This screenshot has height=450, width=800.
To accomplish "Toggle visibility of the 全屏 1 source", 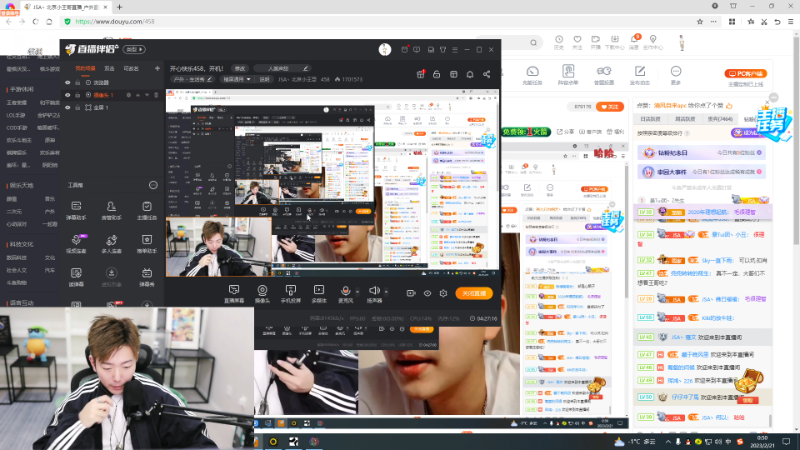I will coord(67,108).
